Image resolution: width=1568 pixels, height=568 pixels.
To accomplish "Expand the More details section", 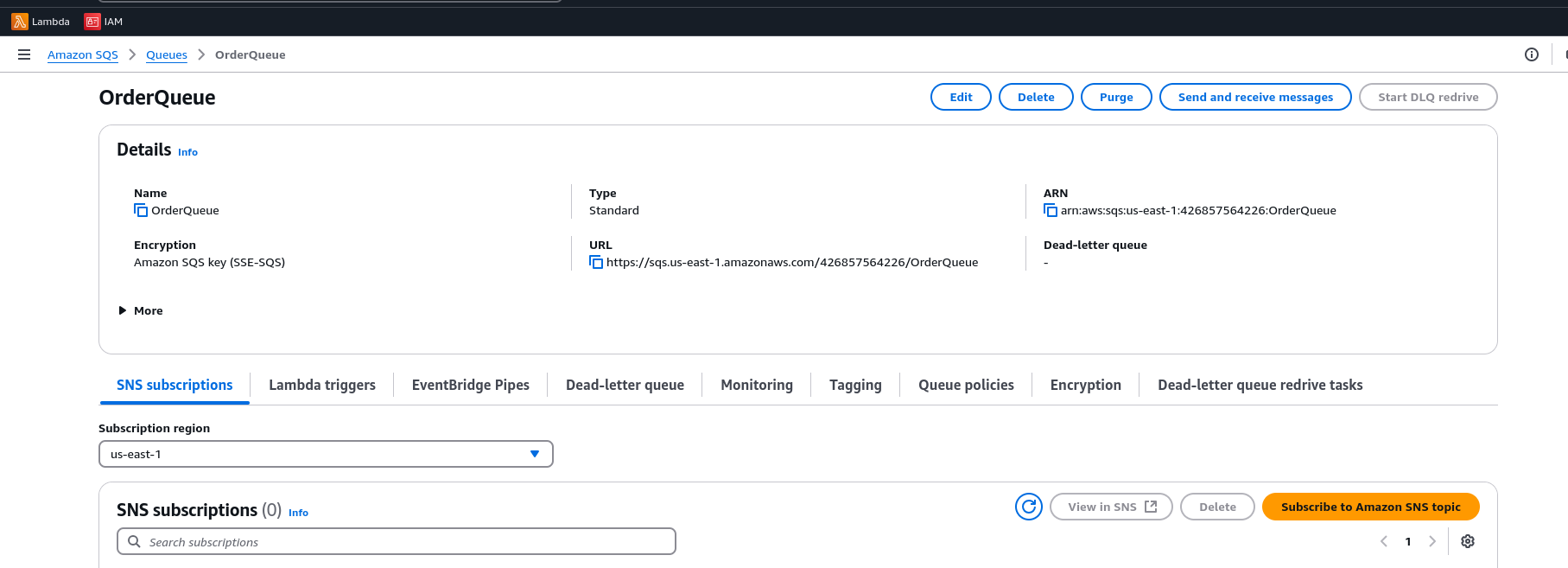I will 141,310.
